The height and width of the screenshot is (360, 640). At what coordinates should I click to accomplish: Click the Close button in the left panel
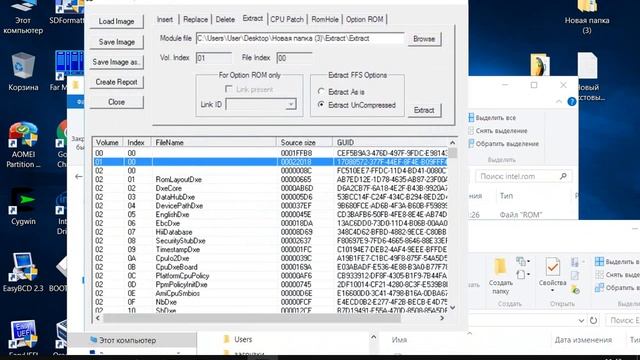(116, 102)
